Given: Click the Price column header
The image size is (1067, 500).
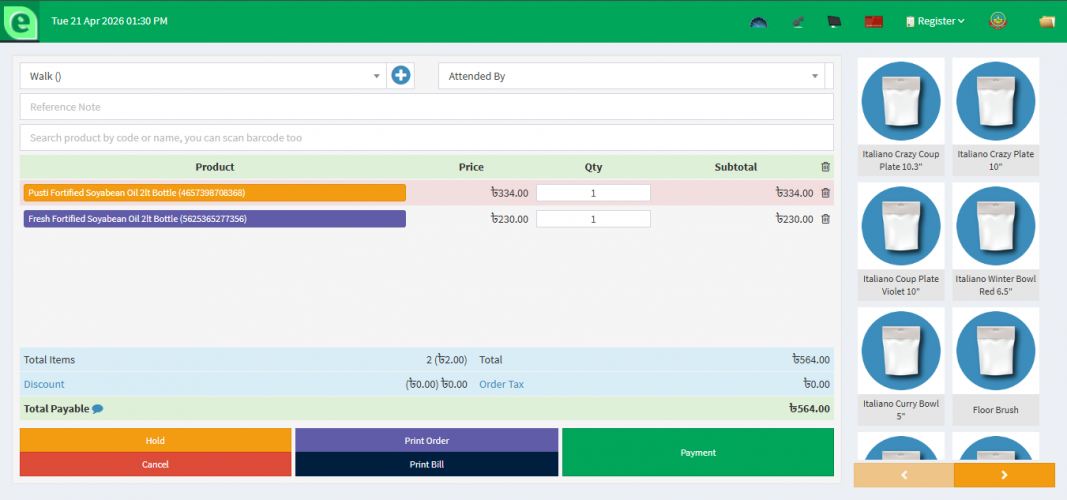Looking at the screenshot, I should click(x=471, y=167).
